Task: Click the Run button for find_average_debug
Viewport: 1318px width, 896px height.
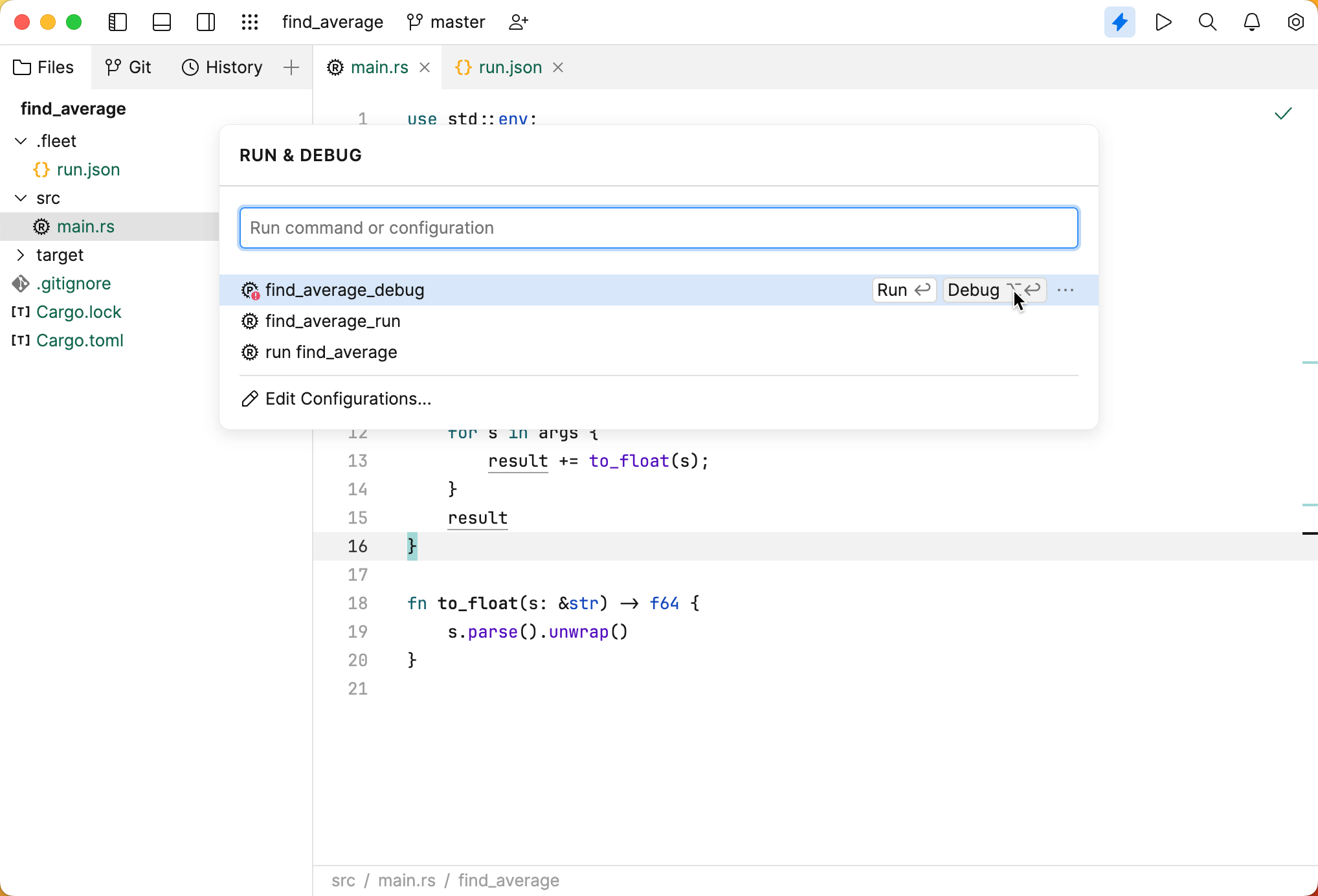Action: [900, 290]
